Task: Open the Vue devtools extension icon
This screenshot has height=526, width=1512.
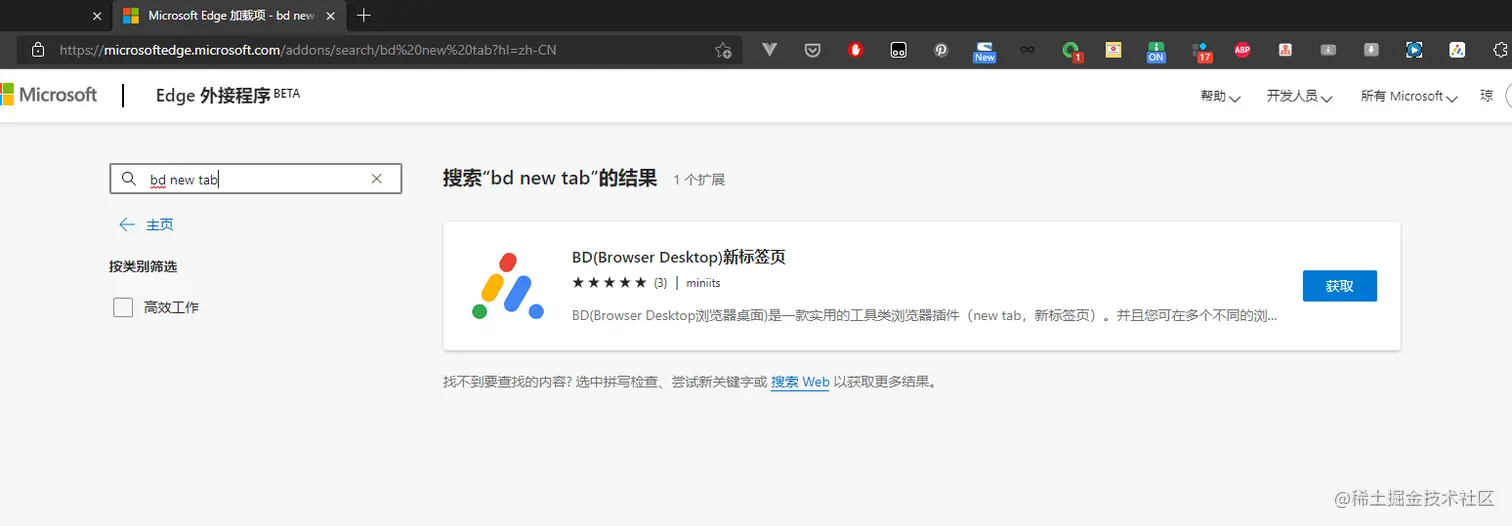Action: tap(769, 49)
